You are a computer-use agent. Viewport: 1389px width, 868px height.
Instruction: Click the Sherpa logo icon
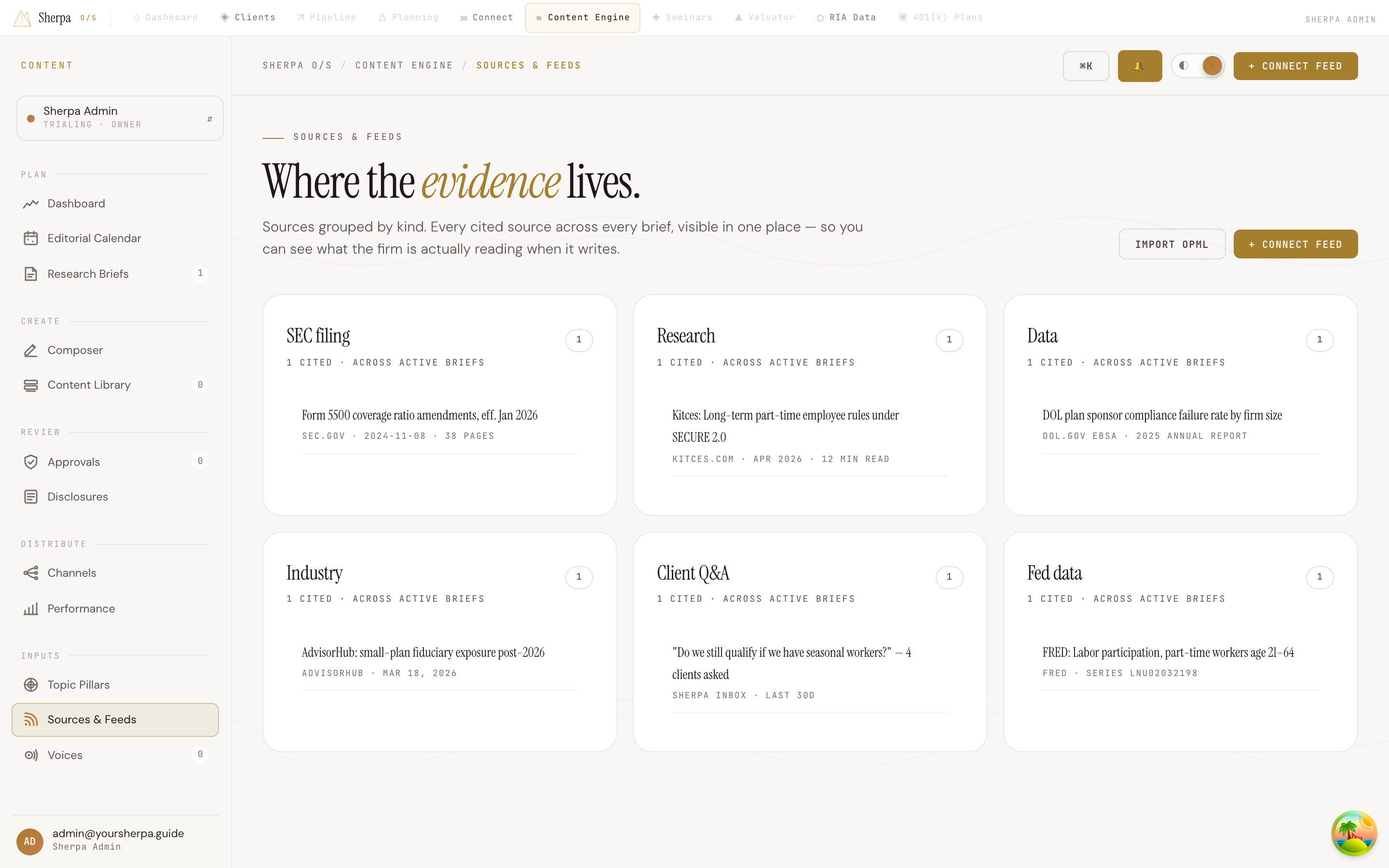point(22,18)
